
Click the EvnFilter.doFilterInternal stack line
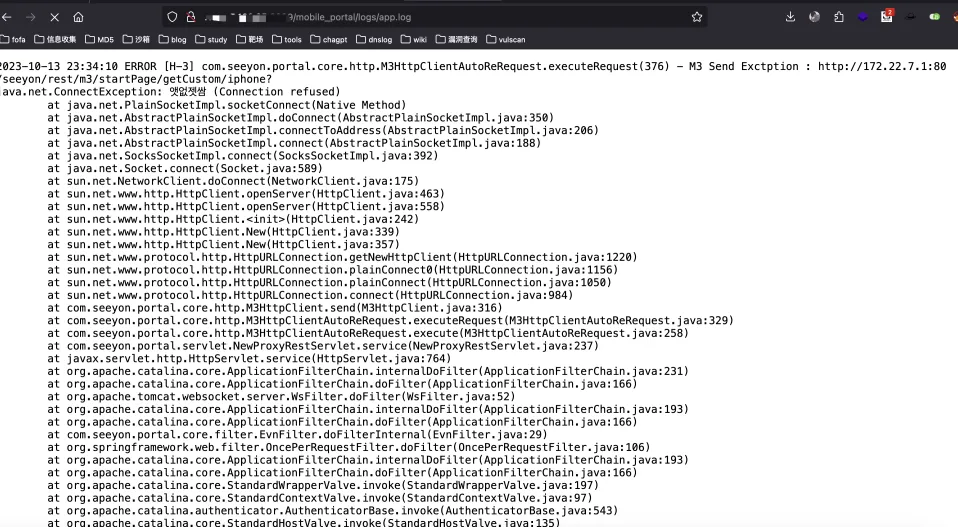[x=298, y=435]
